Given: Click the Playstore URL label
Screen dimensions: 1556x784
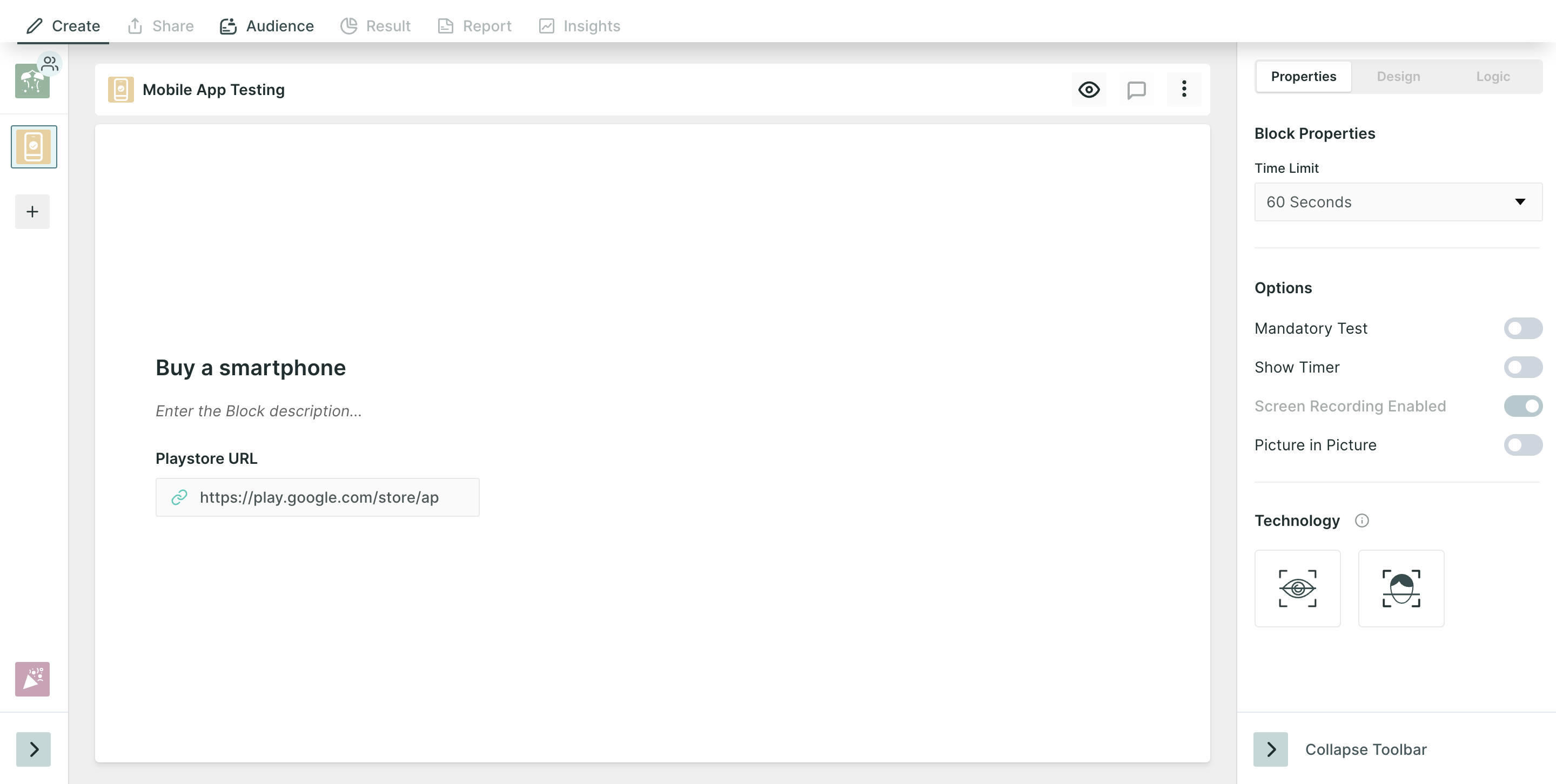Looking at the screenshot, I should click(206, 459).
